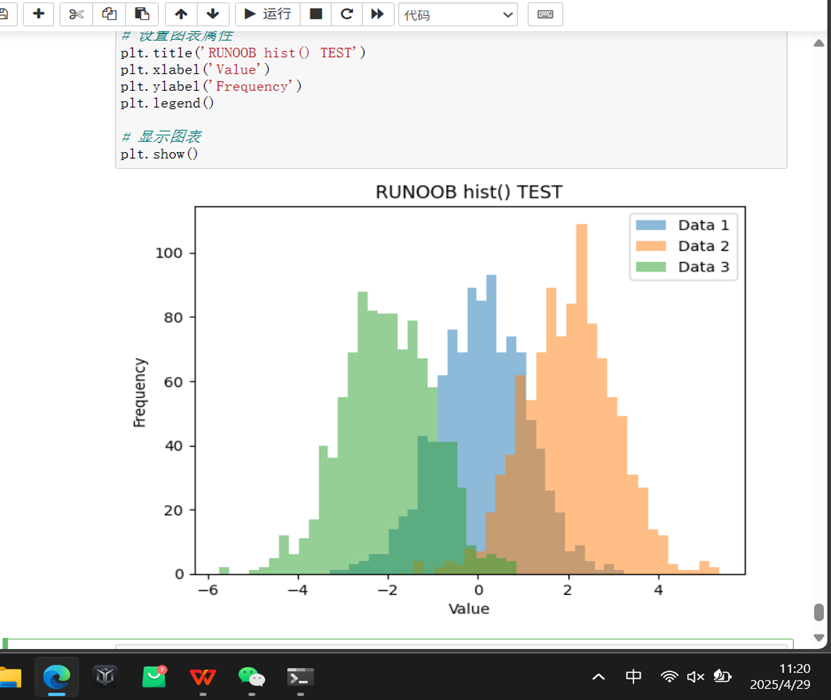The width and height of the screenshot is (831, 700).
Task: Open Wi-Fi network settings icon
Action: click(x=669, y=677)
